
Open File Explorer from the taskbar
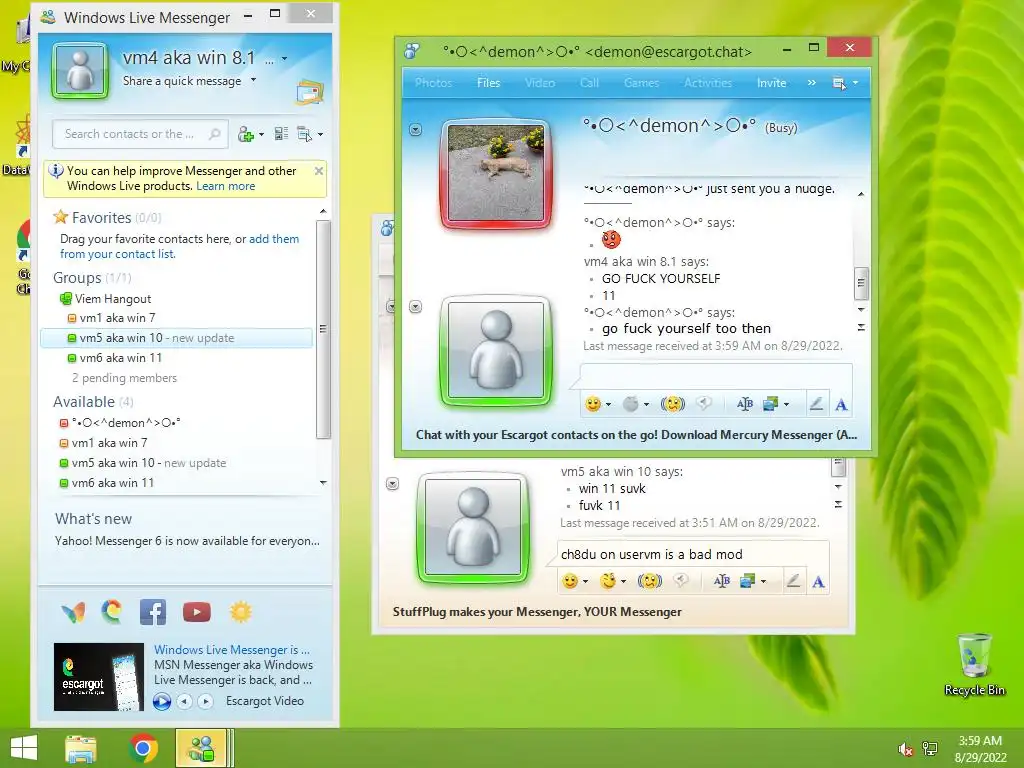point(80,748)
